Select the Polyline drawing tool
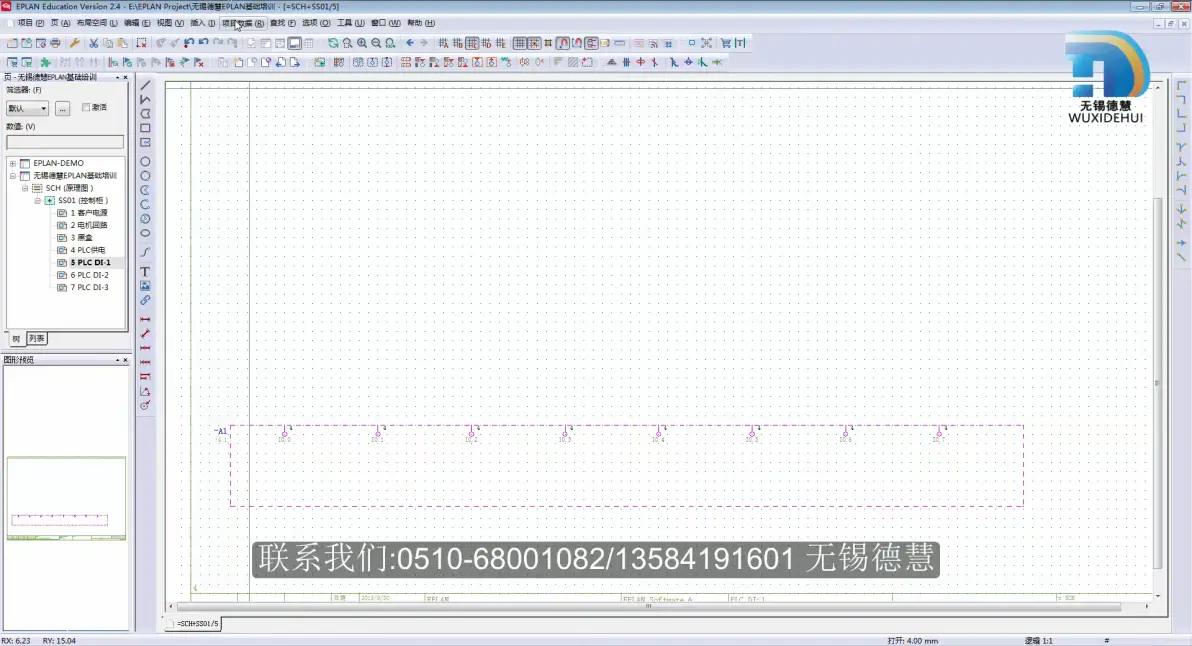1192x646 pixels. point(145,100)
